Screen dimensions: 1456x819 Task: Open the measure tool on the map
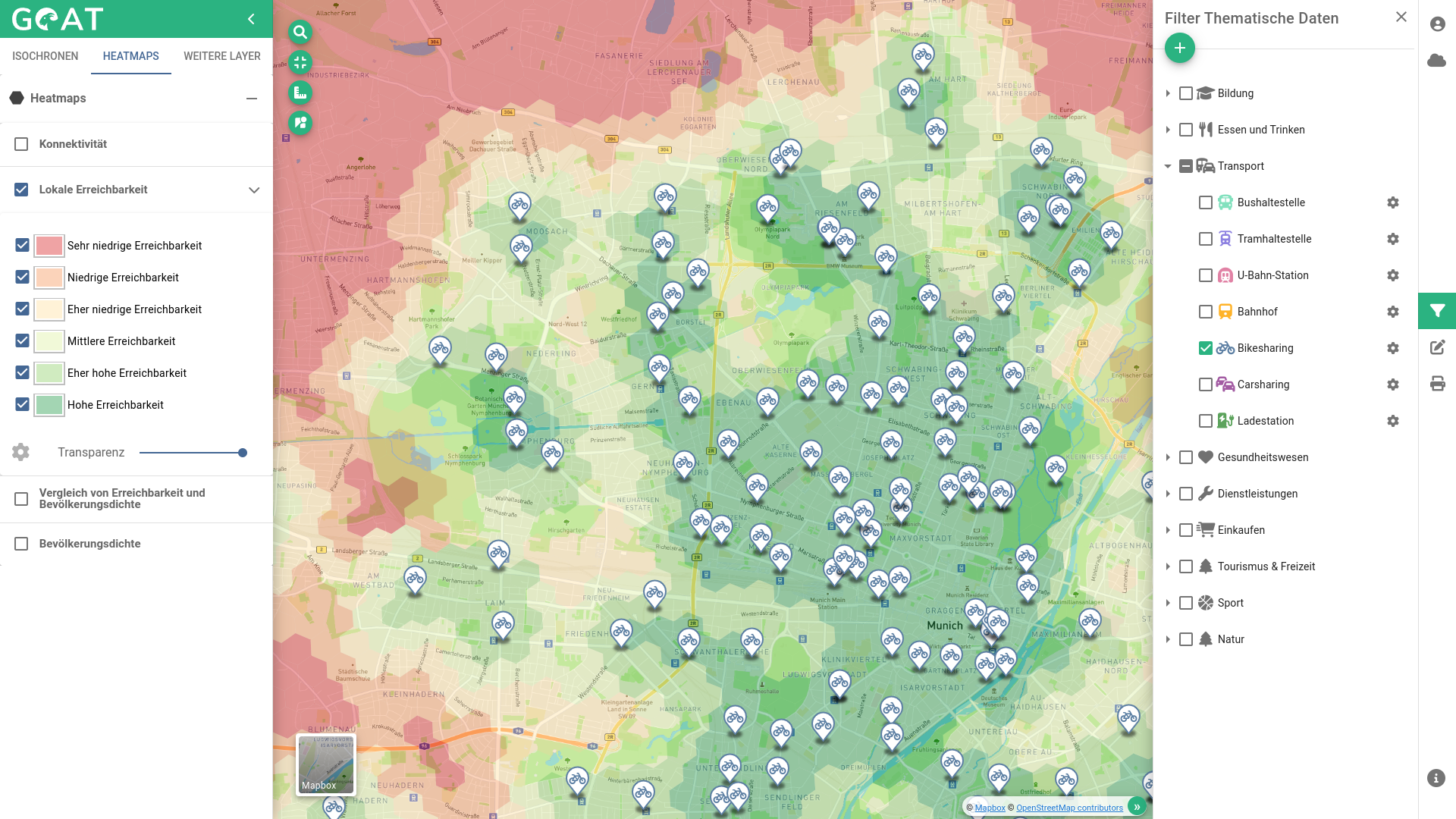coord(300,93)
